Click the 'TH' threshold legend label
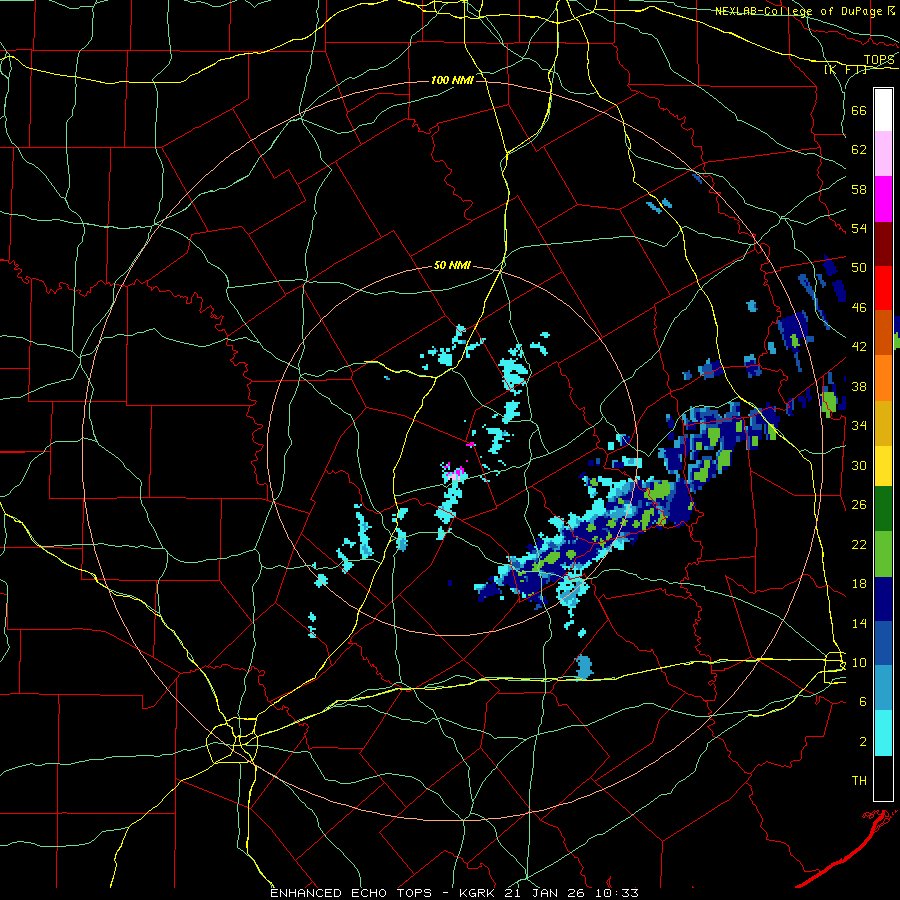The width and height of the screenshot is (900, 900). click(x=859, y=781)
